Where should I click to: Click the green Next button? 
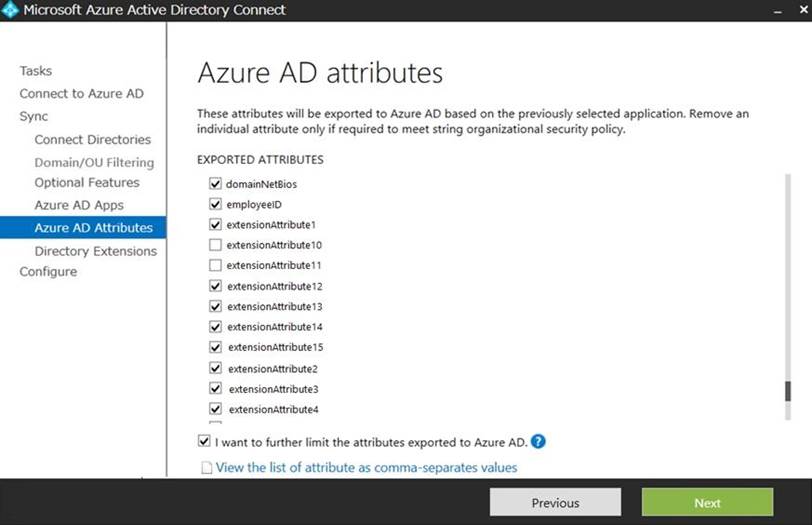coord(707,502)
